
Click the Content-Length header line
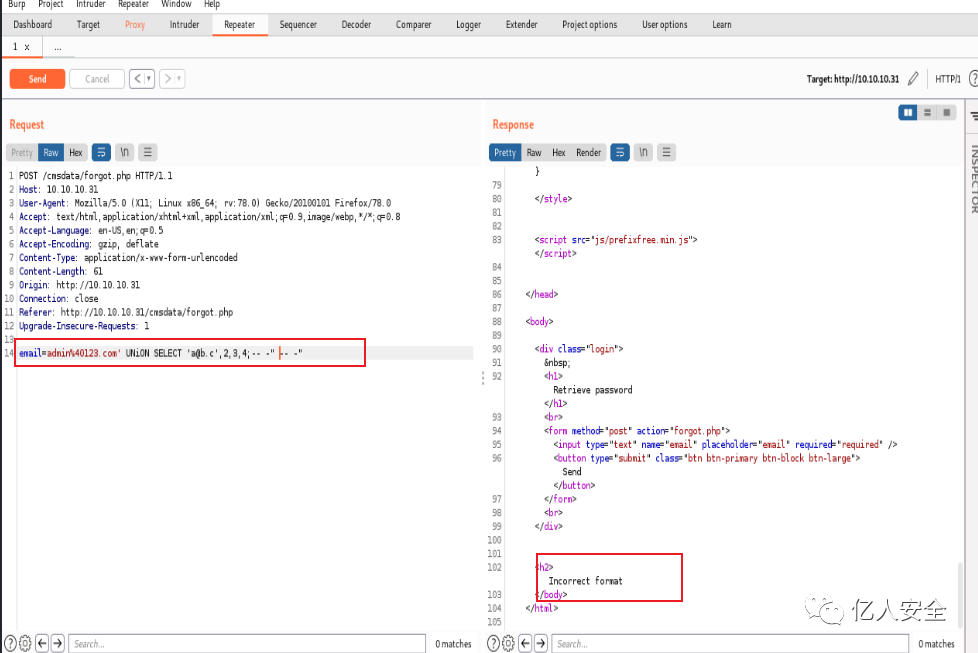(61, 271)
